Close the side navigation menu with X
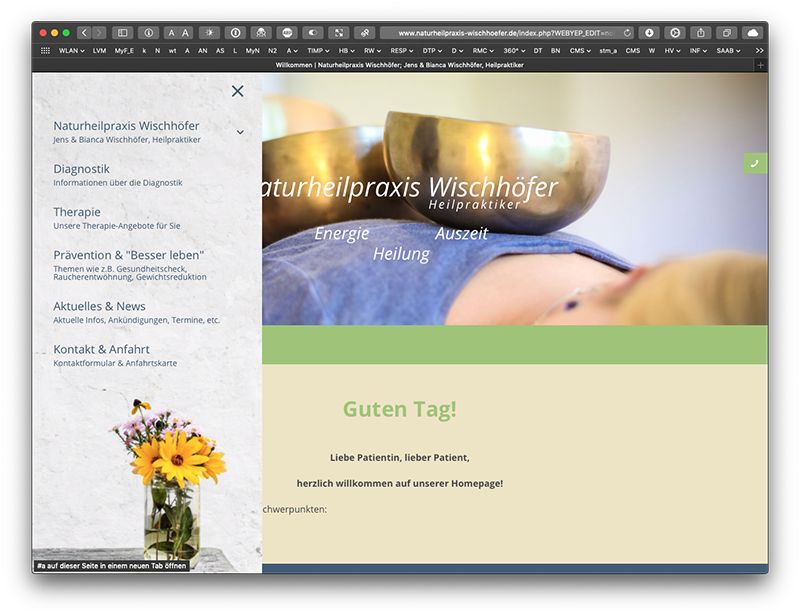The height and width of the screenshot is (616, 800). click(237, 91)
